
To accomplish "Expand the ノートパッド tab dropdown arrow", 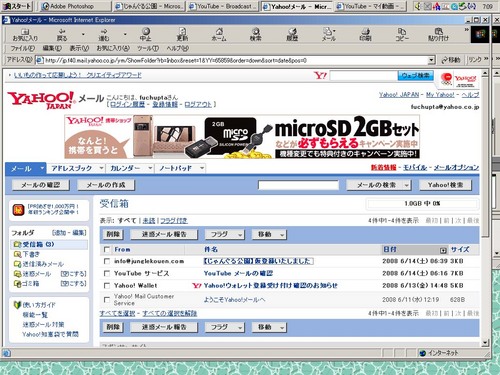I will 202,168.
